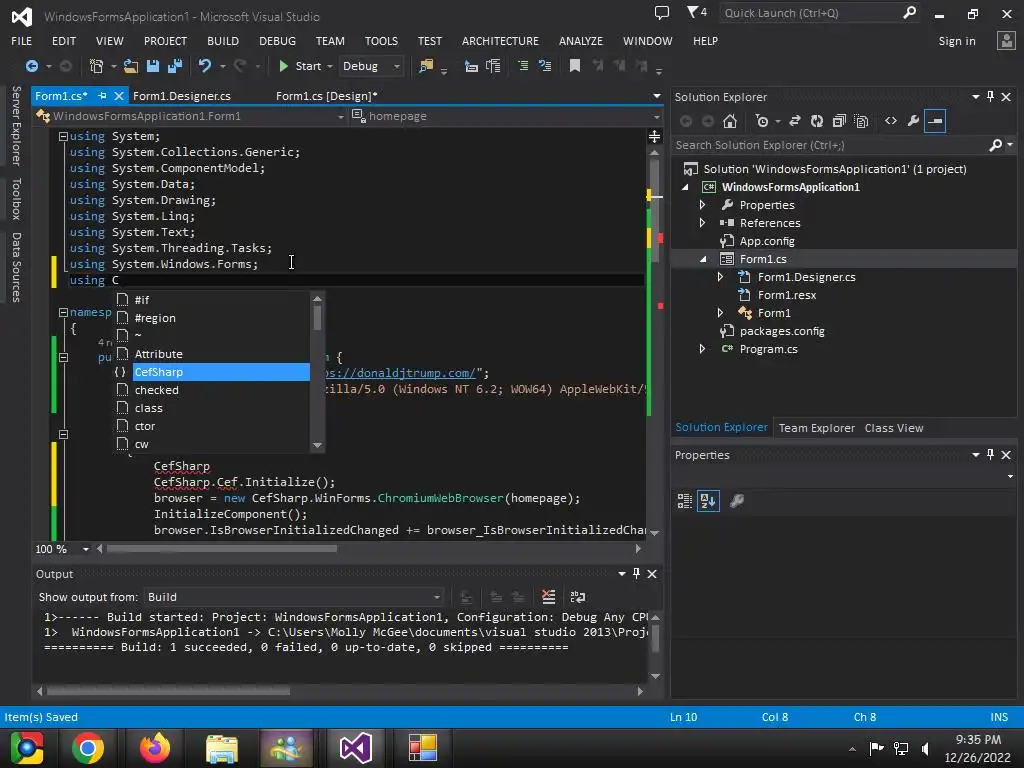1024x768 pixels.
Task: Switch to the Form1.cs [Design] tab
Action: [327, 96]
